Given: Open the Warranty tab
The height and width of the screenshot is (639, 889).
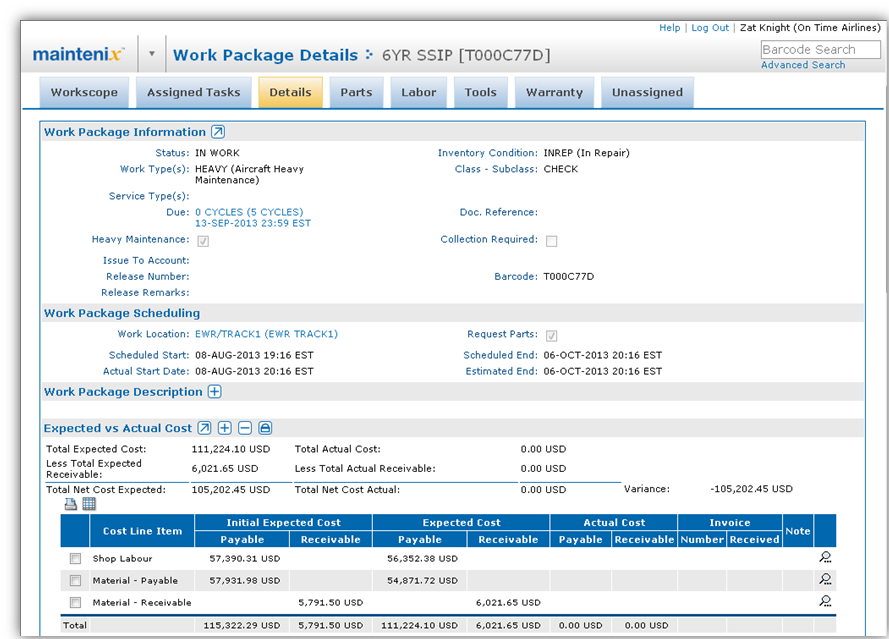Looking at the screenshot, I should tap(554, 92).
